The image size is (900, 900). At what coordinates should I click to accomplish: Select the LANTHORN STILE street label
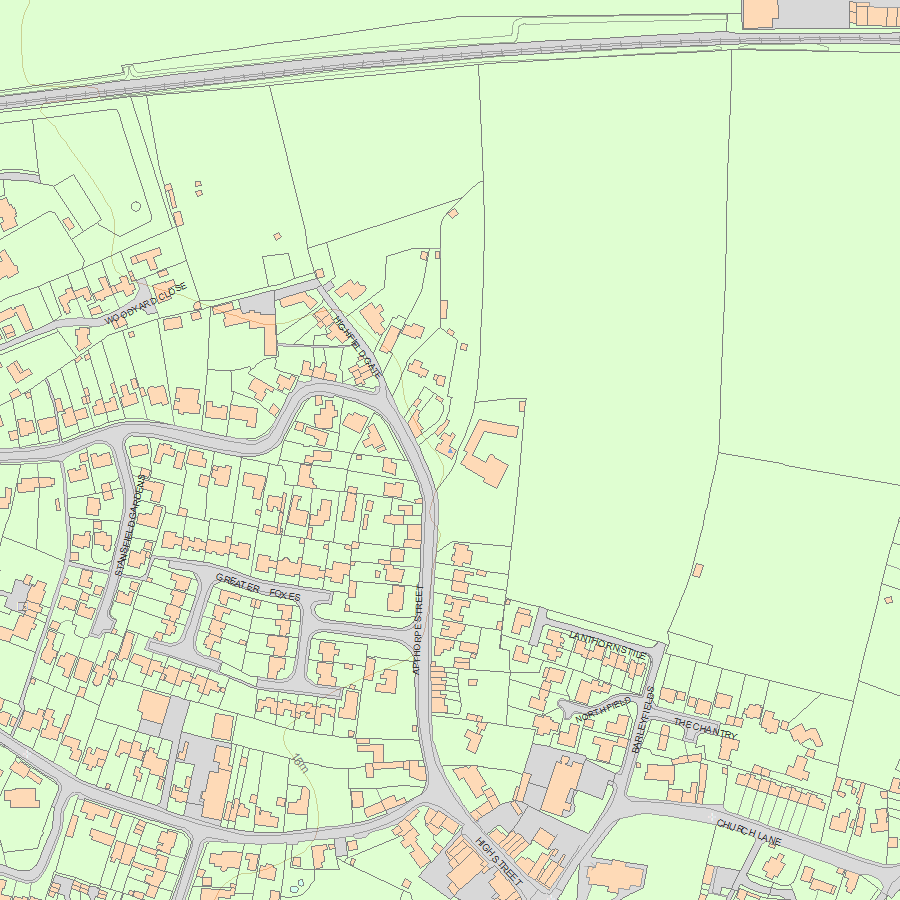[x=608, y=643]
